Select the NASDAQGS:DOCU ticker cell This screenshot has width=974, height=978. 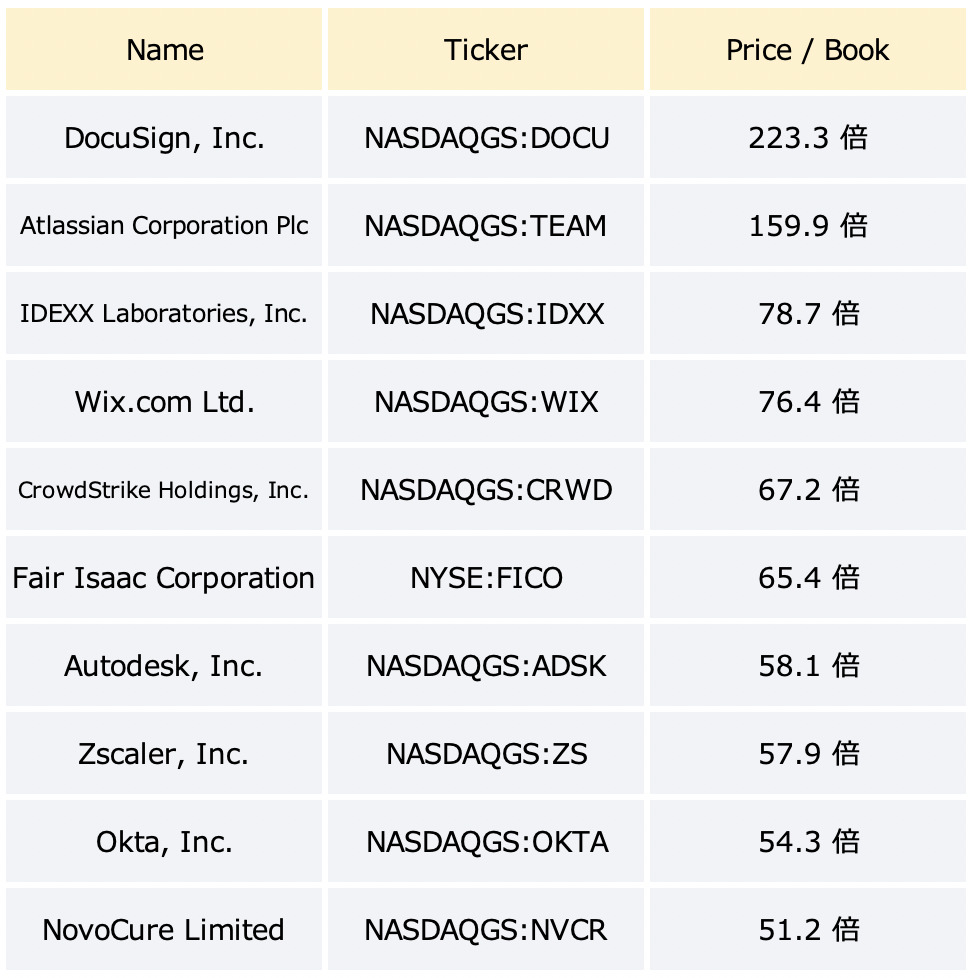486,137
